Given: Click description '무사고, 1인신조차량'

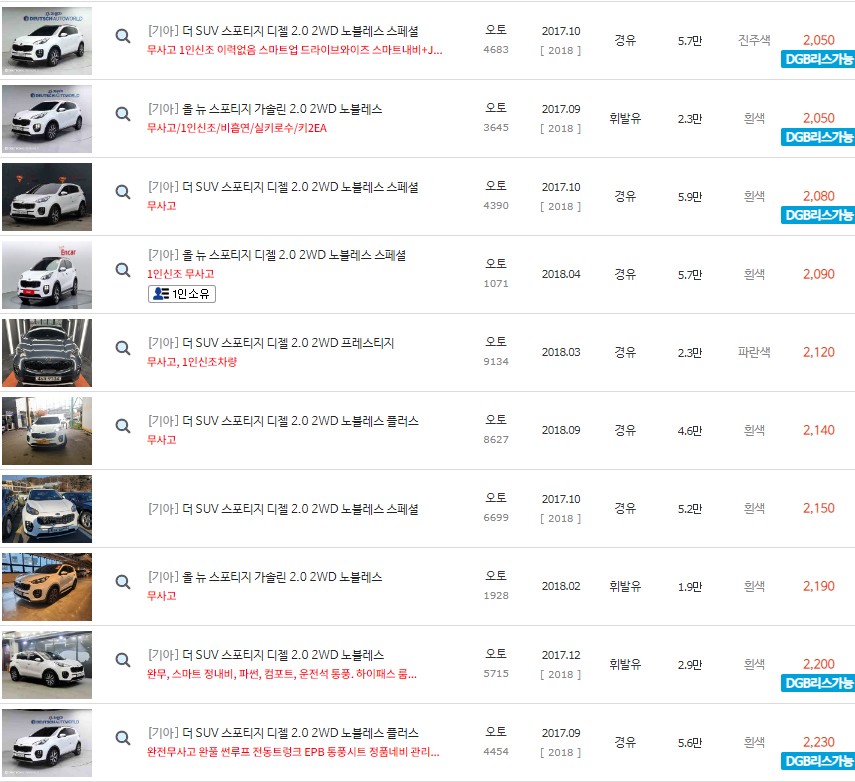Looking at the screenshot, I should point(192,362).
